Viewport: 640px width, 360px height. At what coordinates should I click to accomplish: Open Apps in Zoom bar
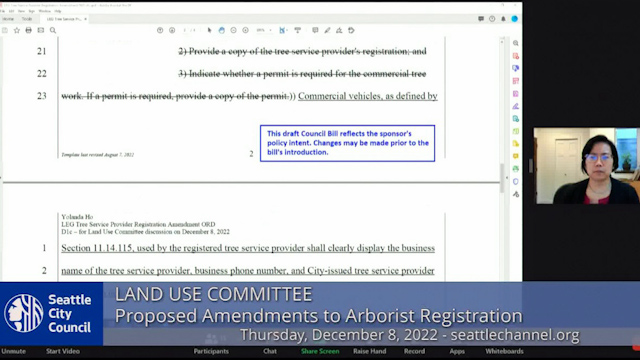click(x=457, y=351)
